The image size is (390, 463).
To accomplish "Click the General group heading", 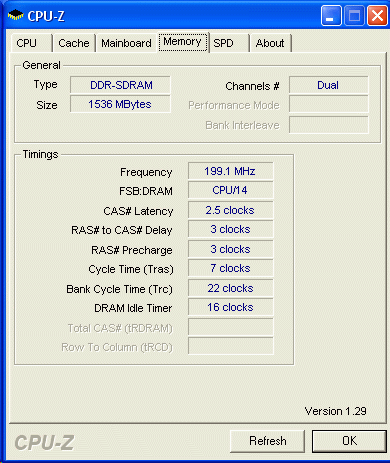I will coord(41,65).
